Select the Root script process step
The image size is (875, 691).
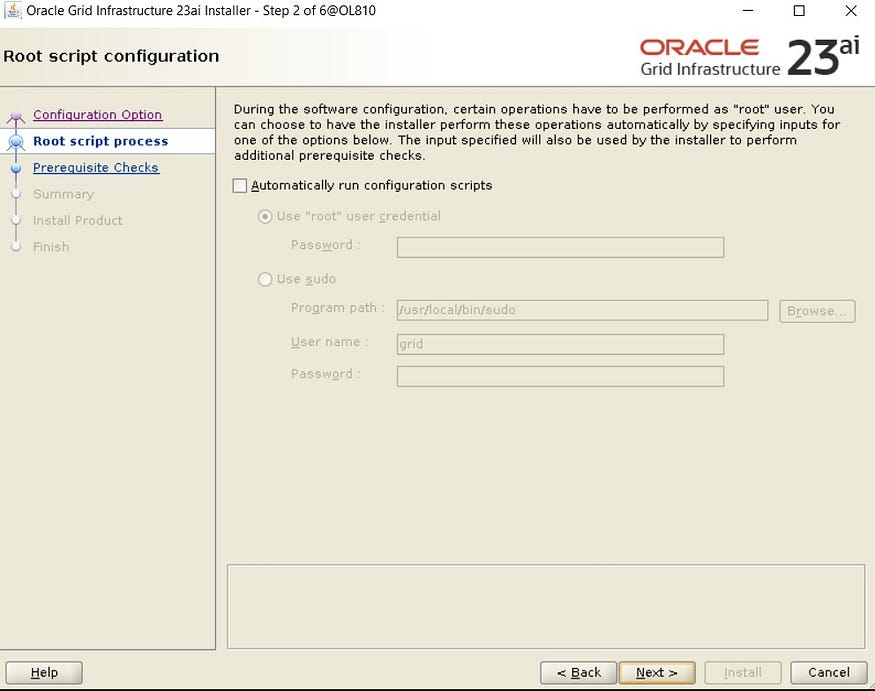point(100,141)
